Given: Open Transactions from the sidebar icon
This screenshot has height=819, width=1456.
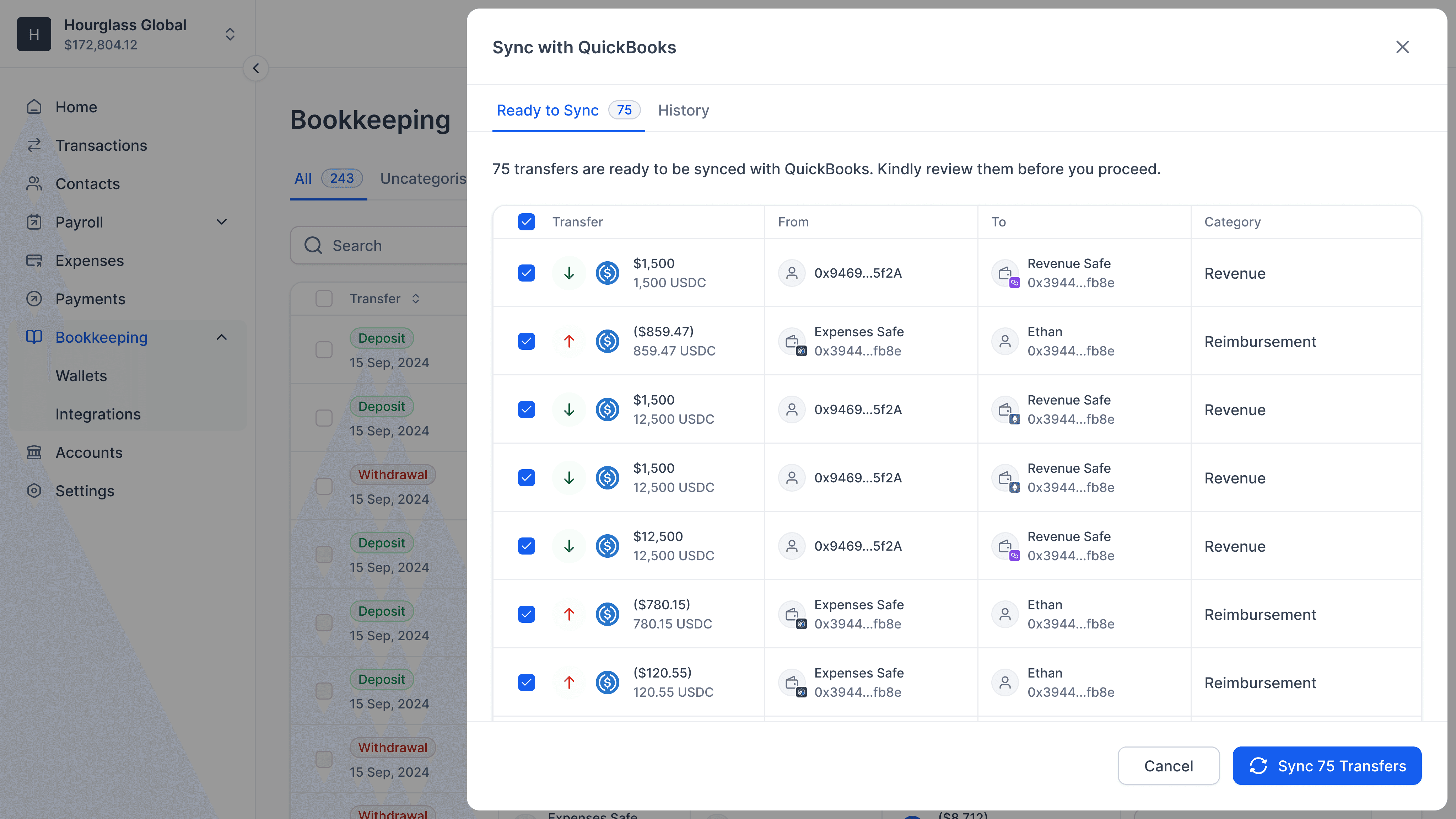Looking at the screenshot, I should (x=34, y=145).
